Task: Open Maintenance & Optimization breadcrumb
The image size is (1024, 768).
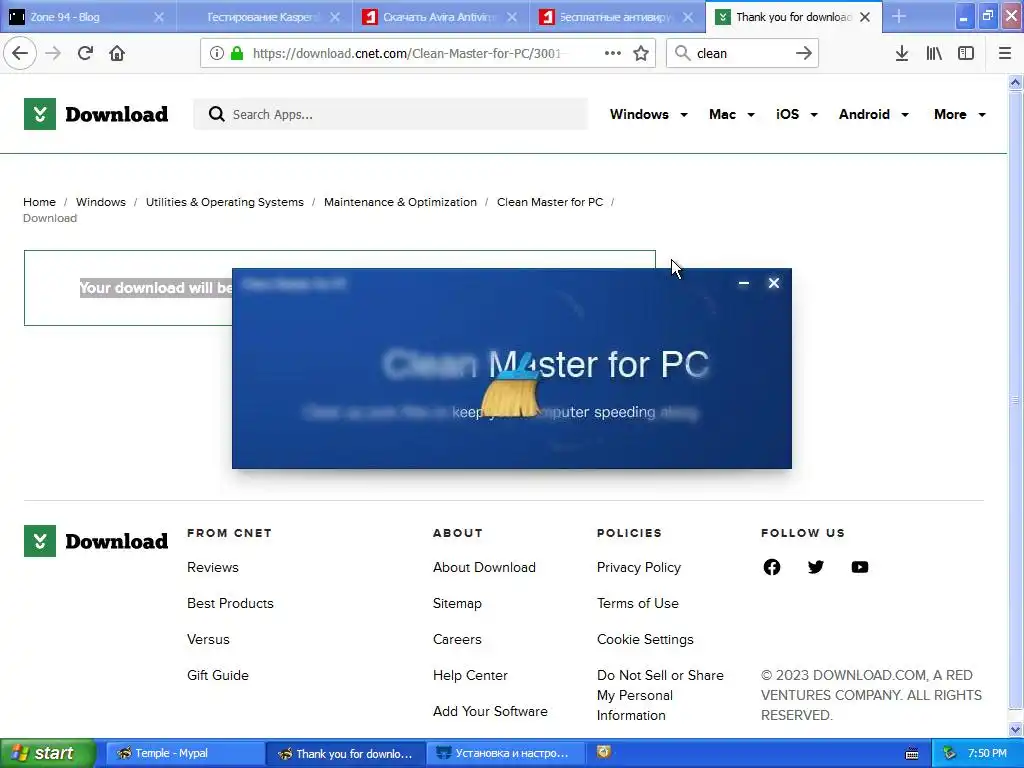Action: pos(400,202)
